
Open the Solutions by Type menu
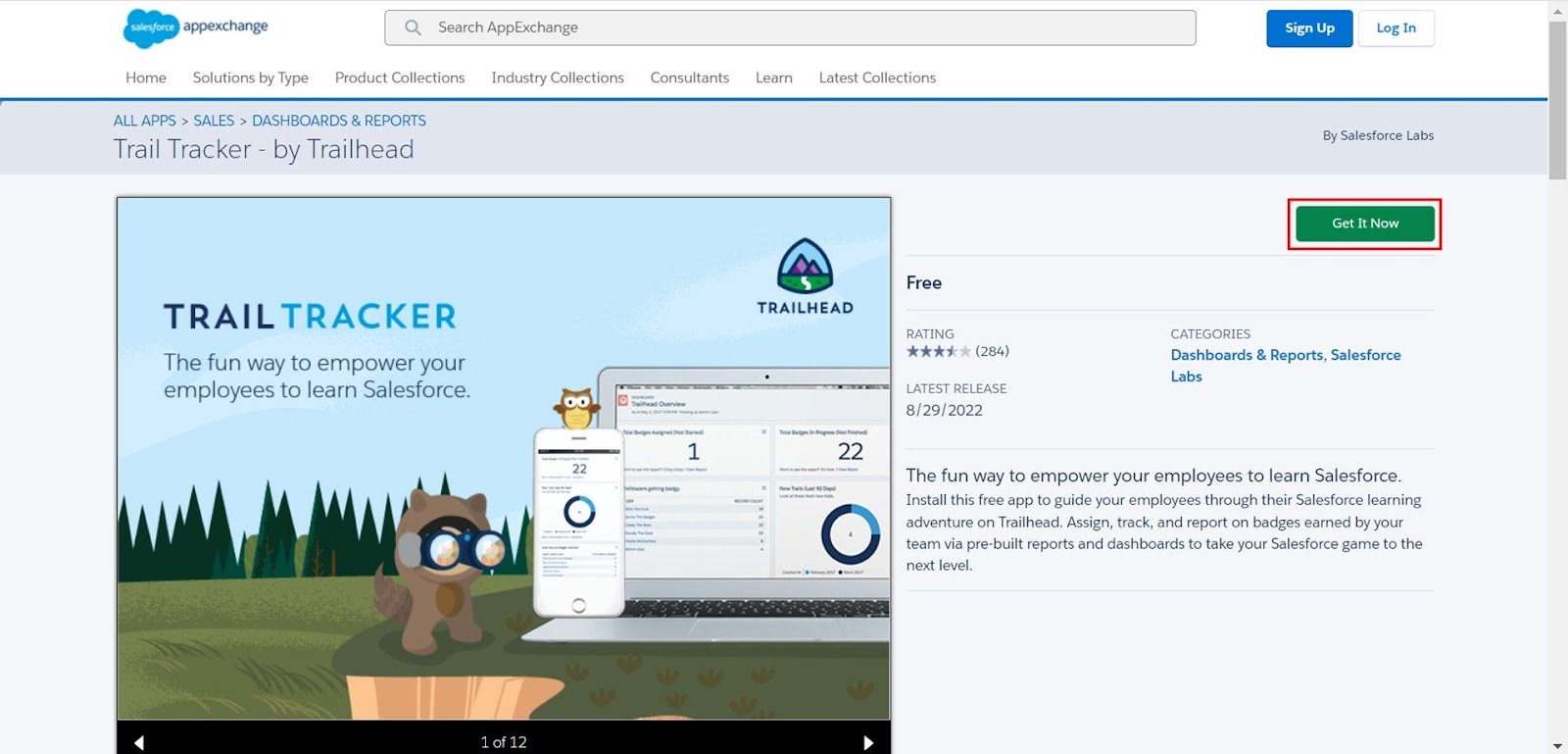pos(251,77)
